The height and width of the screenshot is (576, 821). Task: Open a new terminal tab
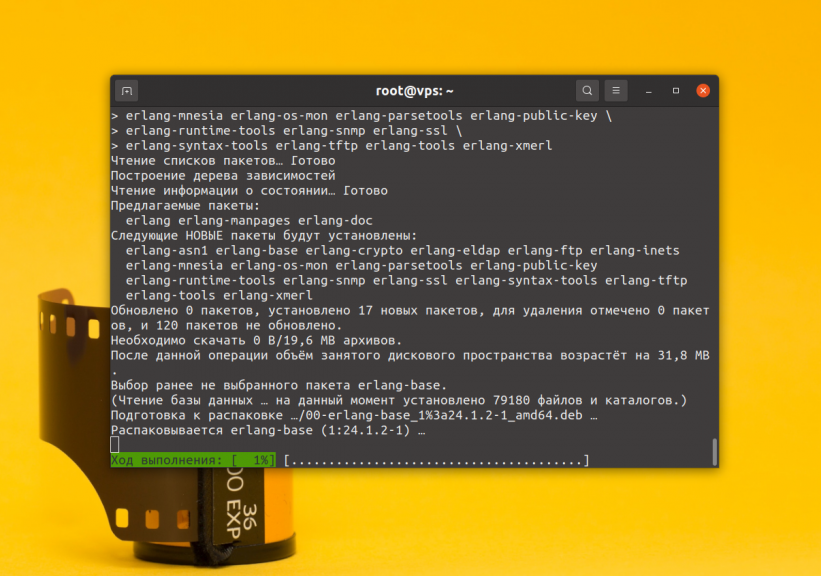(x=127, y=91)
